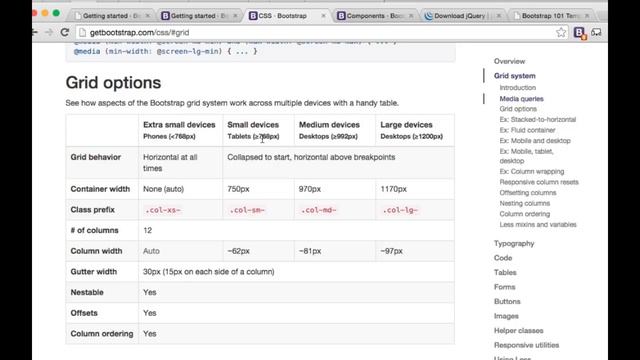640x360 pixels.
Task: Click the @media min-width screen-lg-min code line
Action: click(165, 51)
